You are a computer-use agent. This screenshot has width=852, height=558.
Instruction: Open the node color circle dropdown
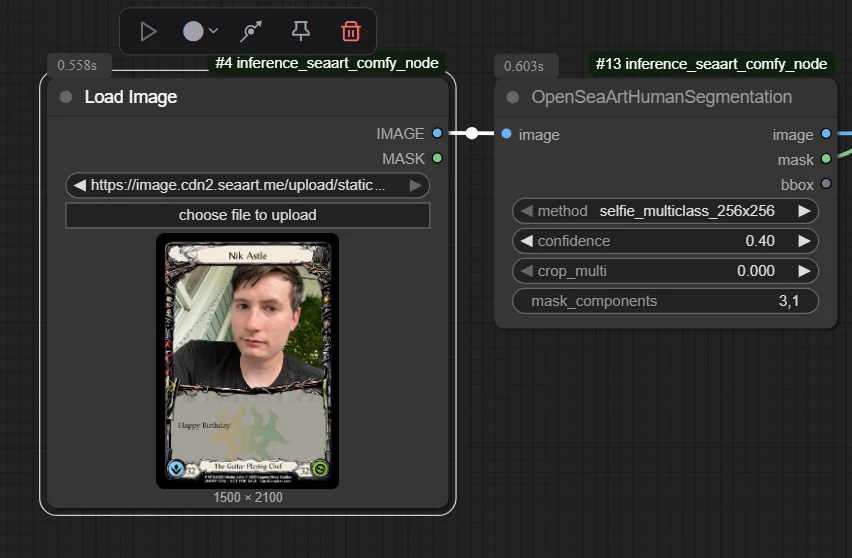tap(200, 32)
